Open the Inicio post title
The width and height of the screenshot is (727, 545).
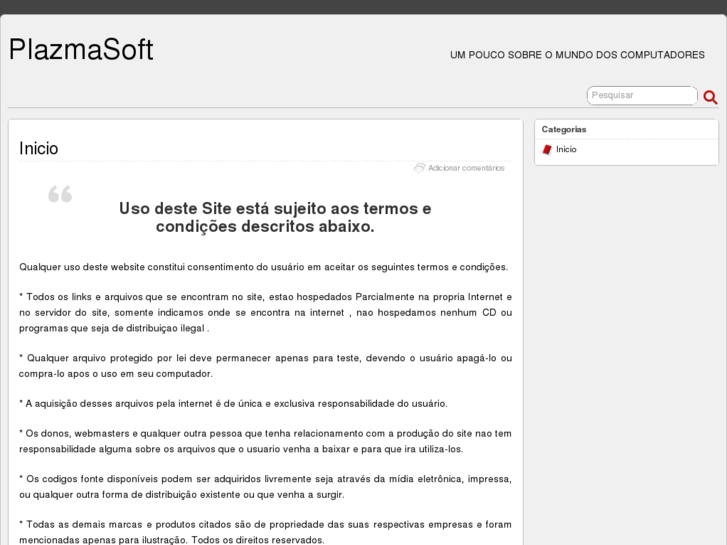(x=38, y=148)
